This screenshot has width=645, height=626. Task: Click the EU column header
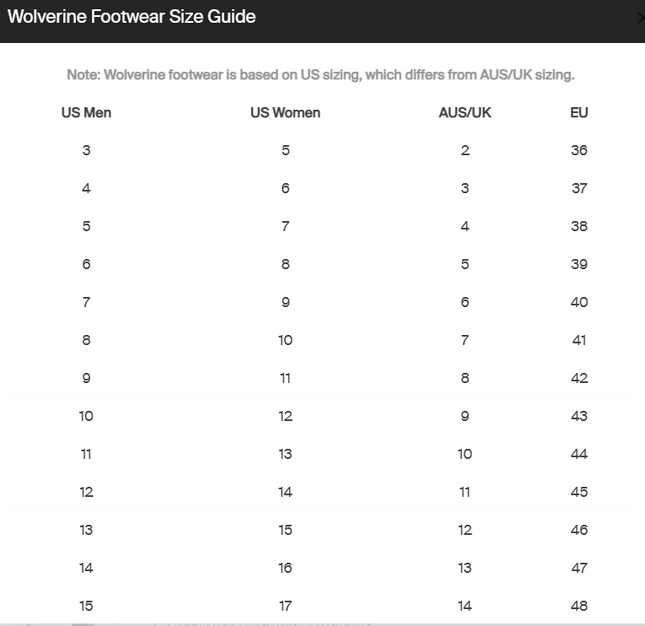579,113
